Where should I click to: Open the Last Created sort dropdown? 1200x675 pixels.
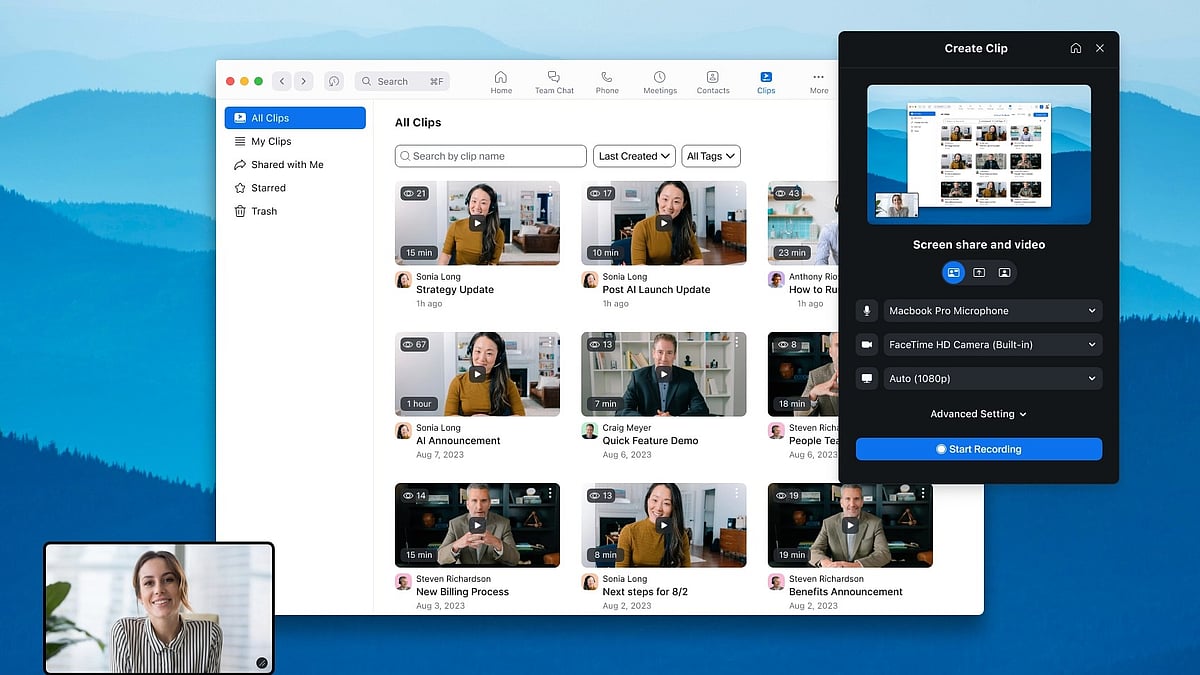click(635, 156)
